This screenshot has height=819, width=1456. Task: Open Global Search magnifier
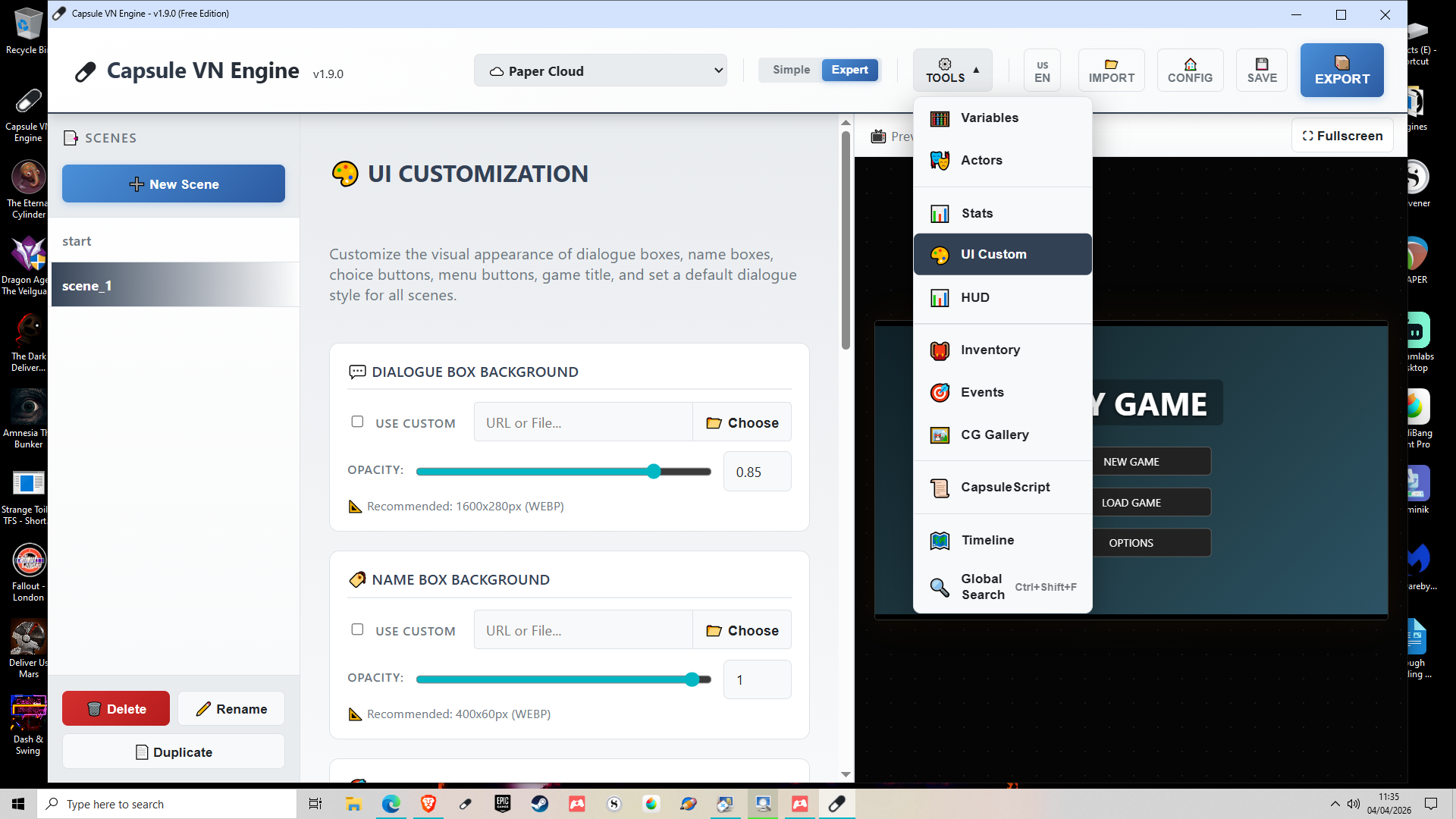point(940,587)
